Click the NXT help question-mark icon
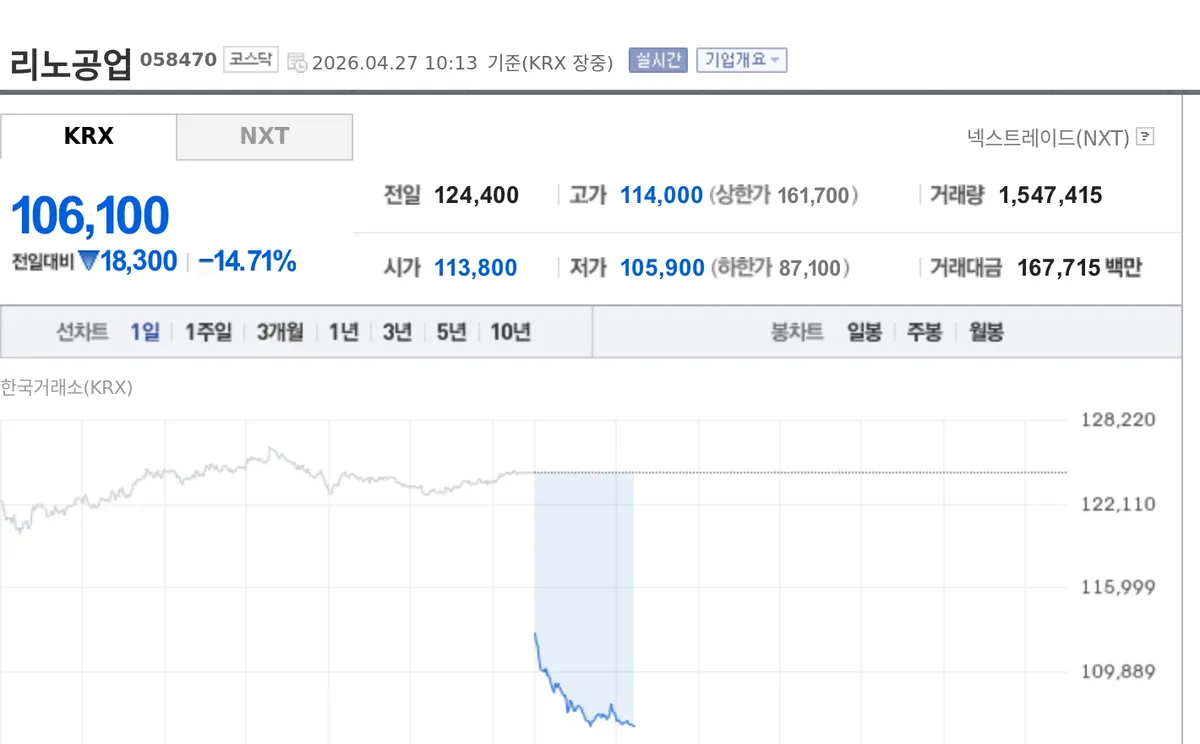 1145,137
